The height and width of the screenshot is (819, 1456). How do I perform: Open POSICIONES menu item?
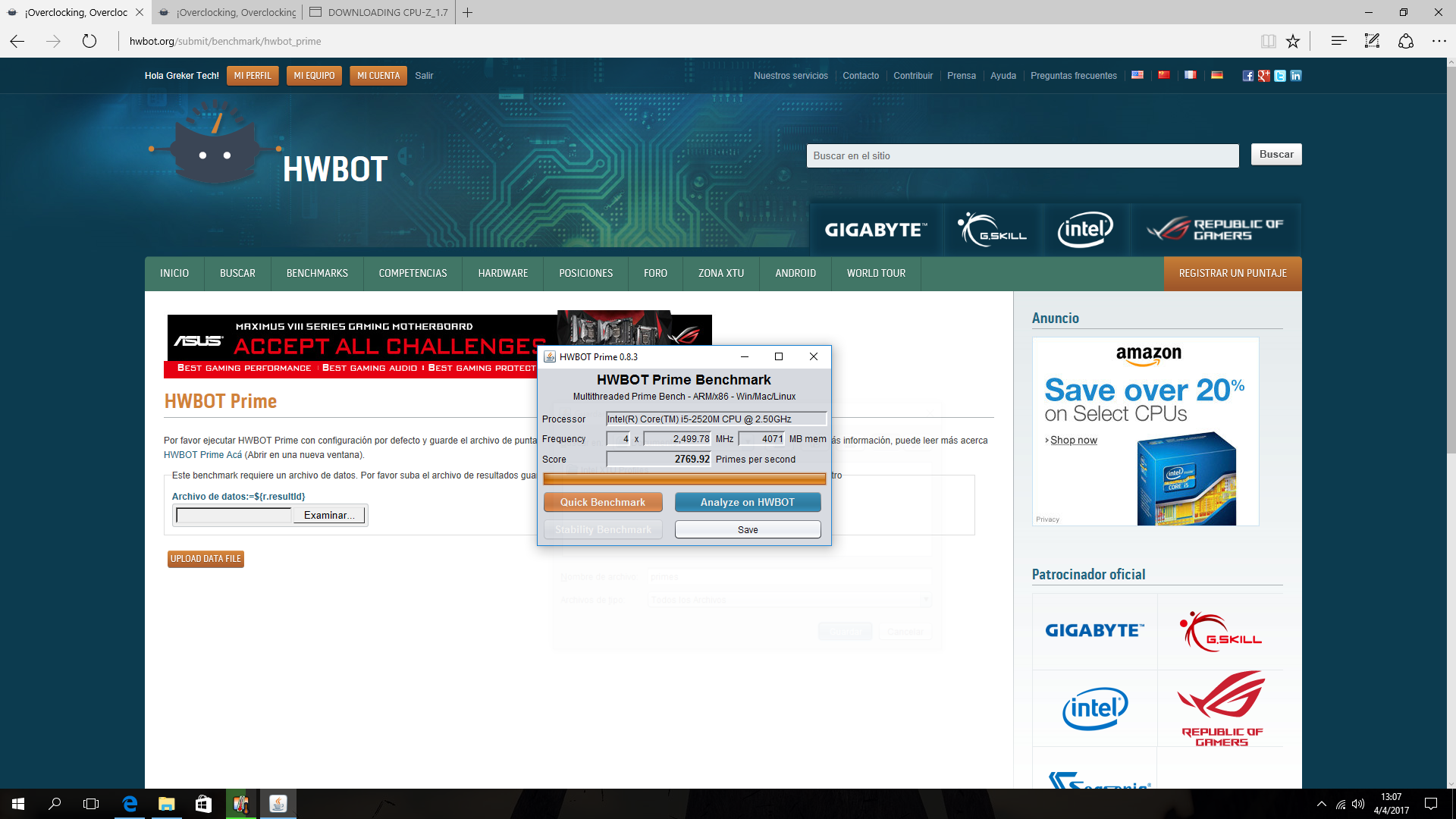click(585, 273)
